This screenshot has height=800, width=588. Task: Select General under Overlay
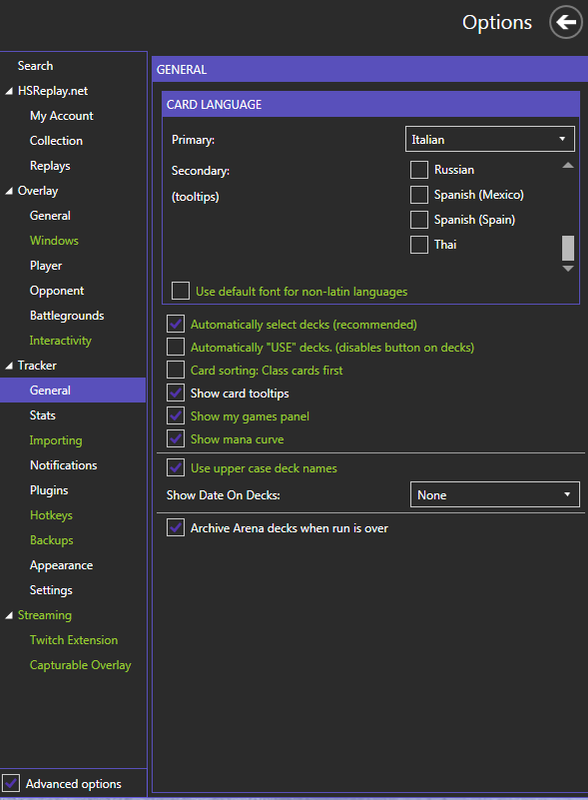[x=50, y=216]
